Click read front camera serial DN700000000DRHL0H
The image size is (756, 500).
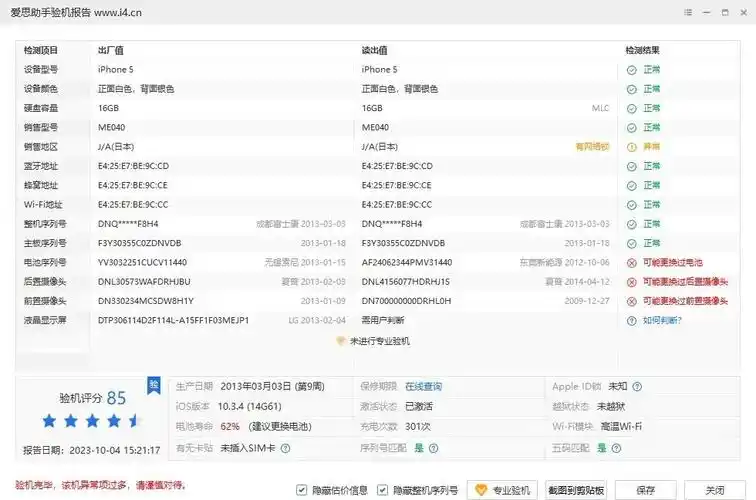[x=406, y=301]
